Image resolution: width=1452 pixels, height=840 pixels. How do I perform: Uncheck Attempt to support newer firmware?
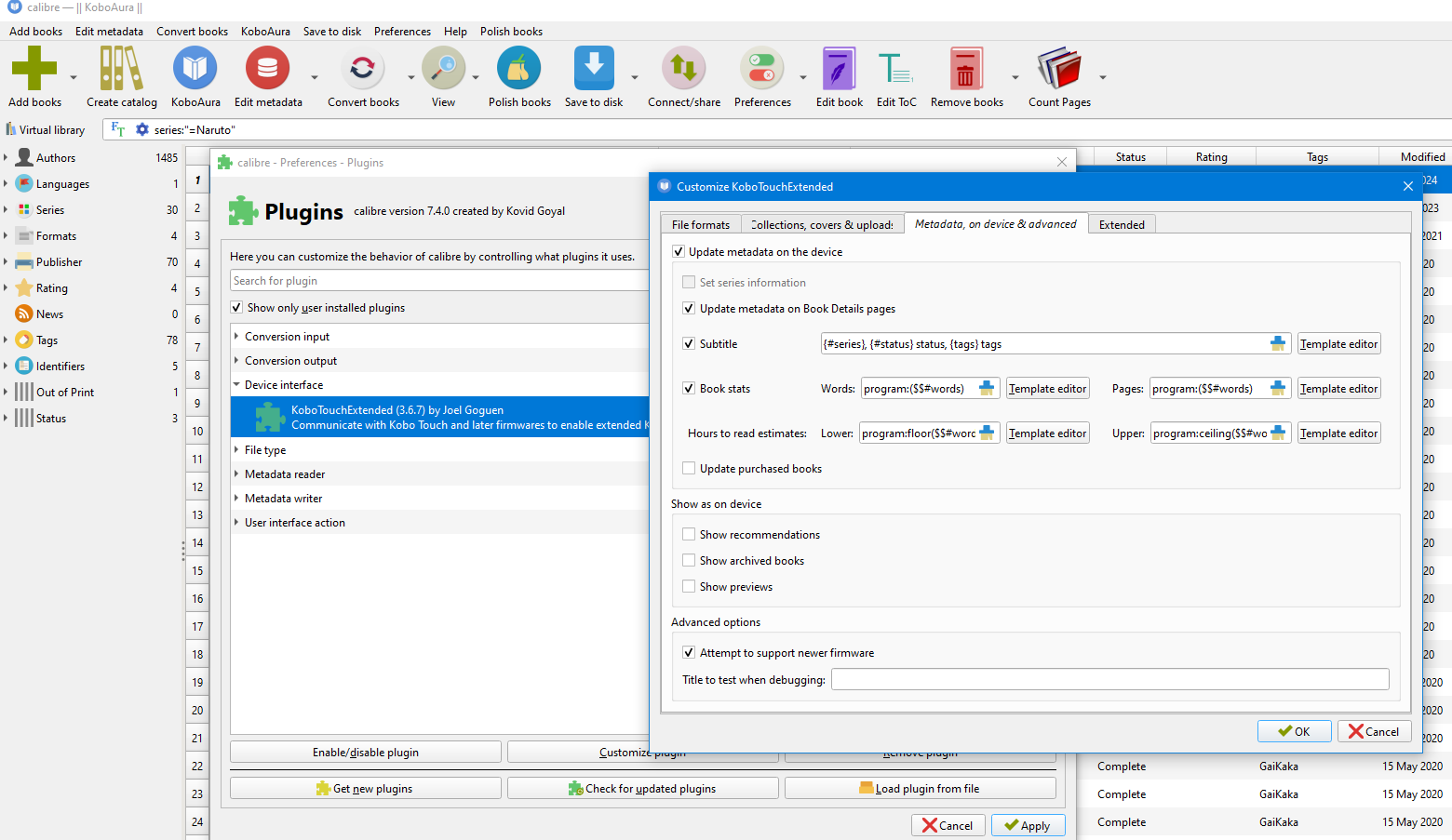tap(689, 653)
